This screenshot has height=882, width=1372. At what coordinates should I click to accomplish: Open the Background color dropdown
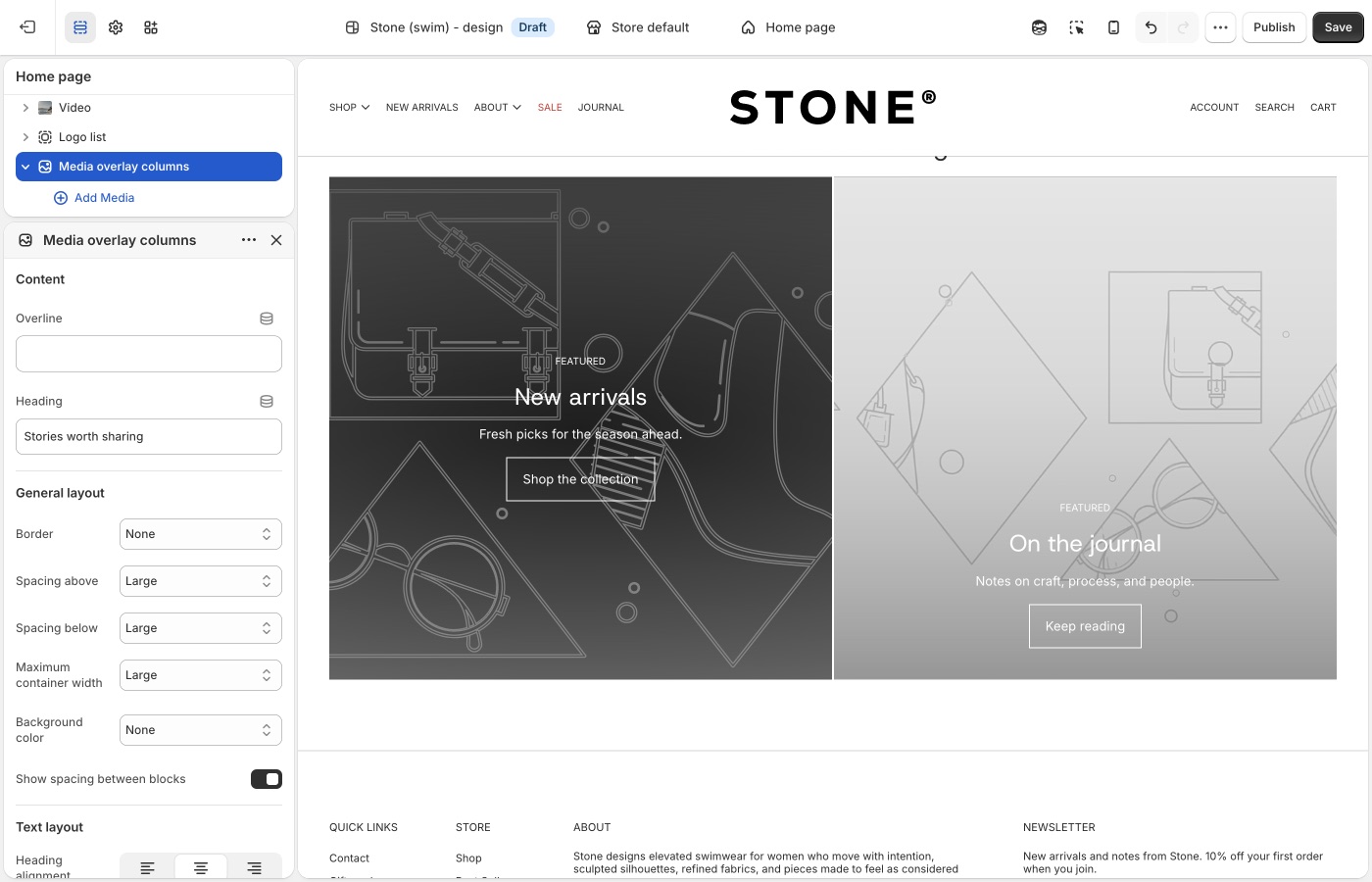[201, 730]
